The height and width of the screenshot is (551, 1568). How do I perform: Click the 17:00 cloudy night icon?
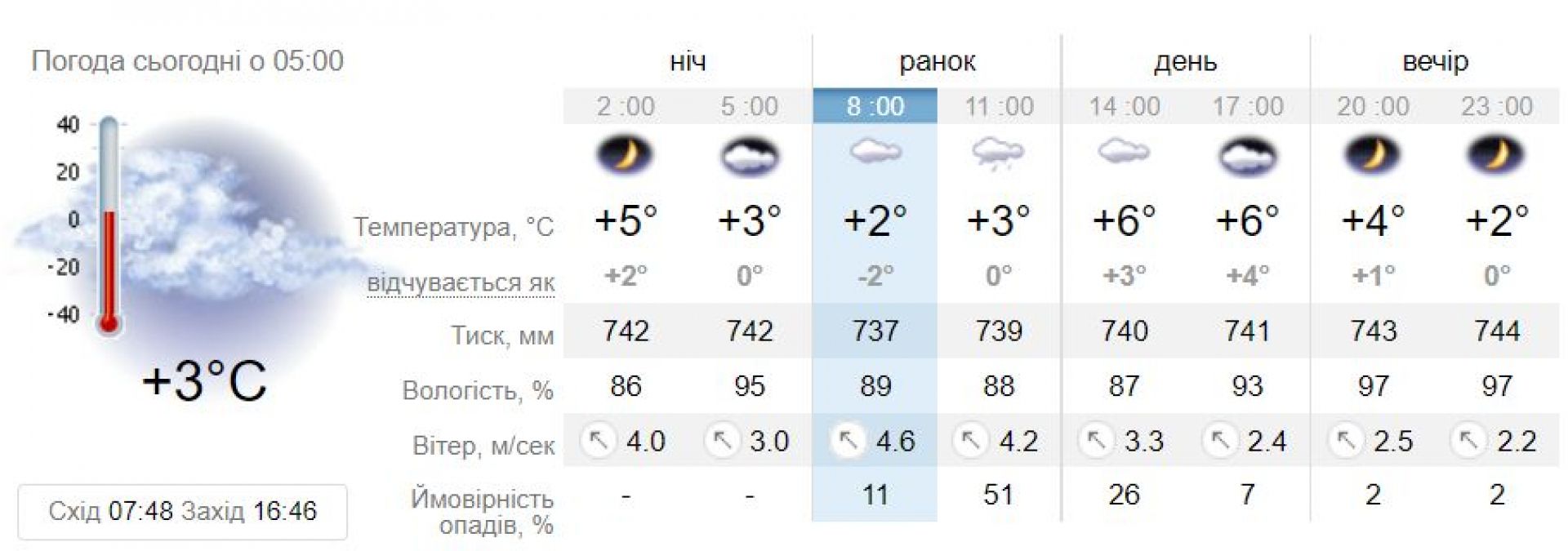click(1247, 155)
